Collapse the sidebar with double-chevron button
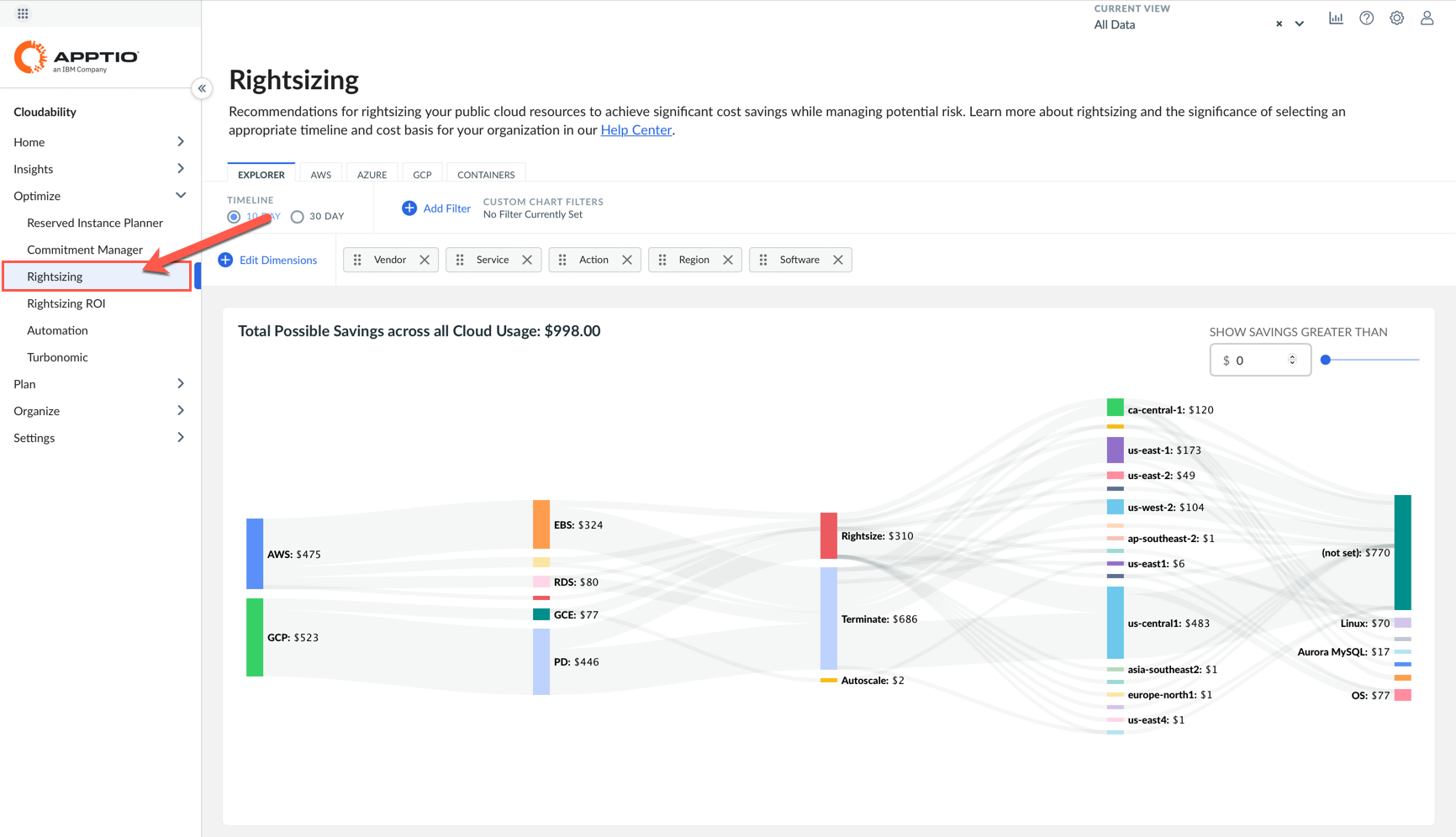Viewport: 1456px width, 837px height. pos(202,88)
